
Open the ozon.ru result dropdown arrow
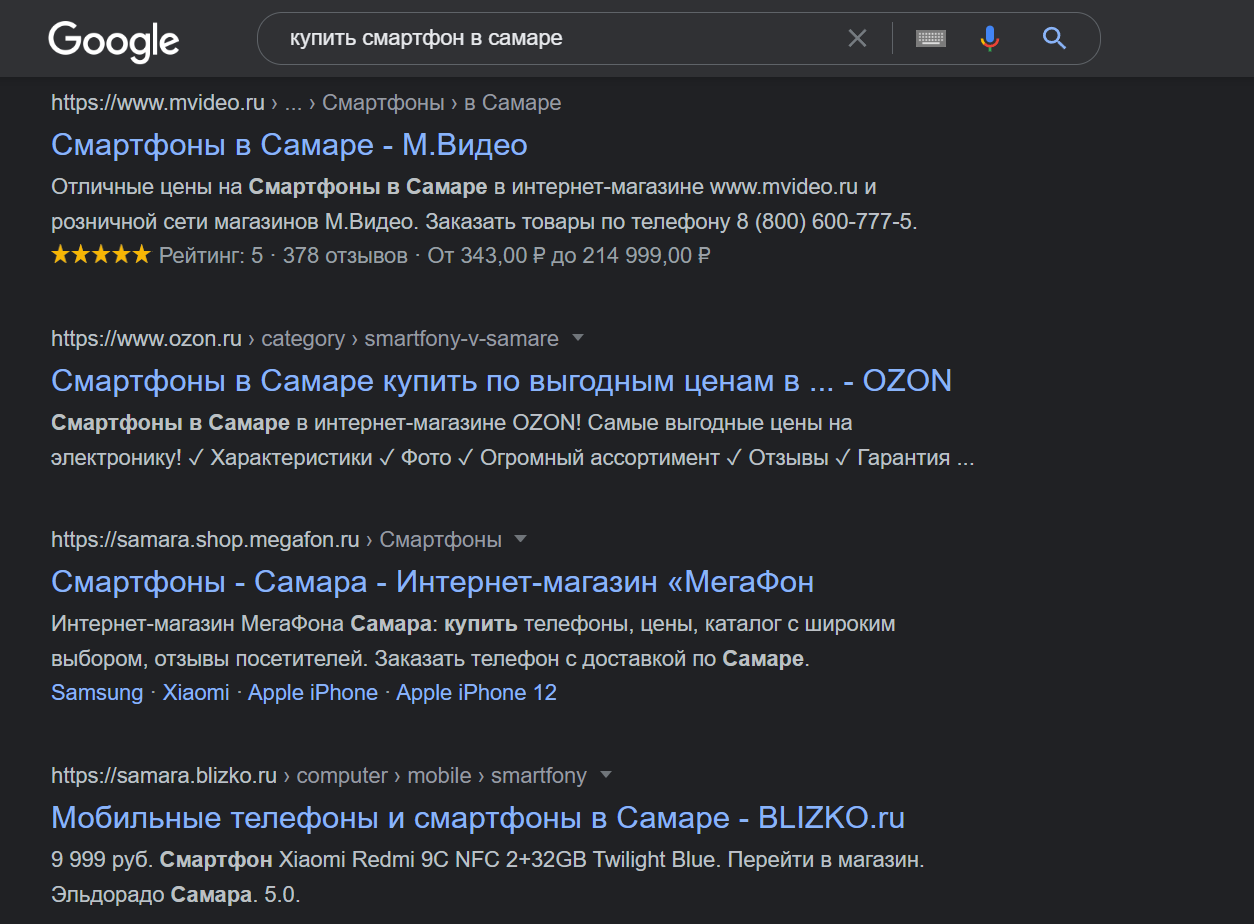[x=577, y=338]
